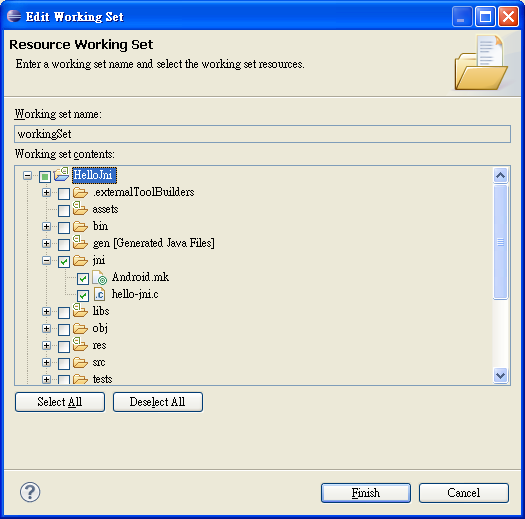Click the assets folder icon
The image size is (525, 519).
(80, 208)
